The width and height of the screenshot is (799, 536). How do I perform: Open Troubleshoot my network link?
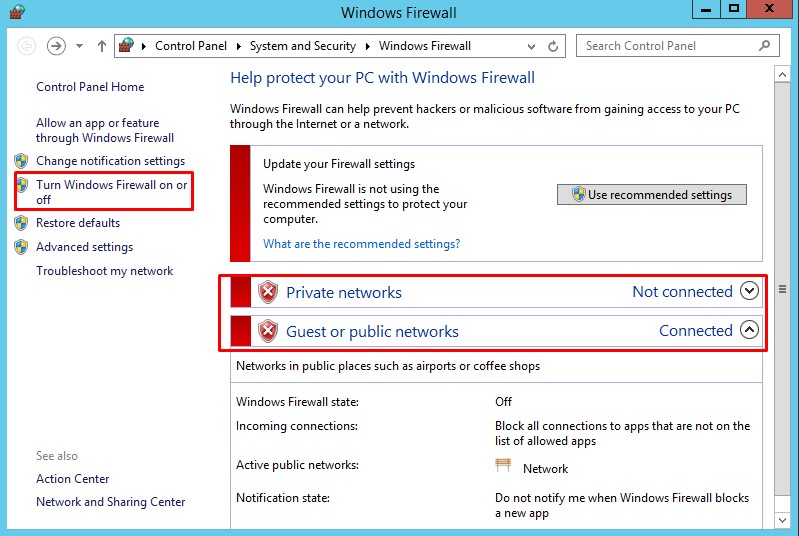pos(104,271)
